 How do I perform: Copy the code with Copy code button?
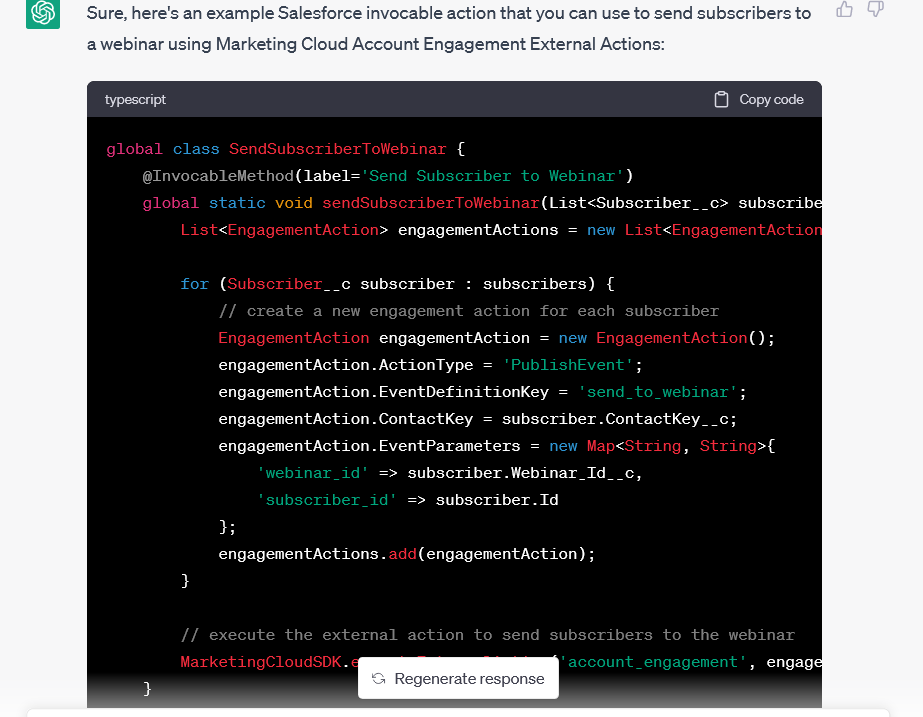(x=759, y=99)
